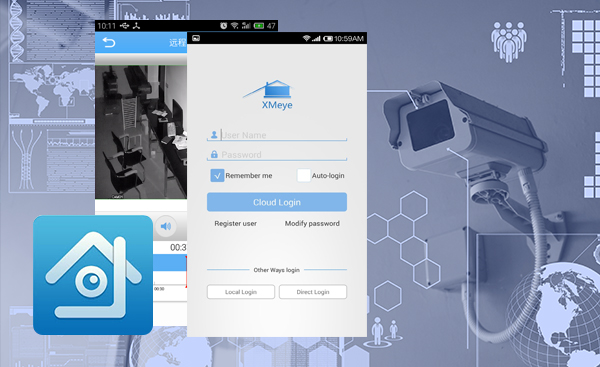Click the back arrow in blue header

pos(109,42)
